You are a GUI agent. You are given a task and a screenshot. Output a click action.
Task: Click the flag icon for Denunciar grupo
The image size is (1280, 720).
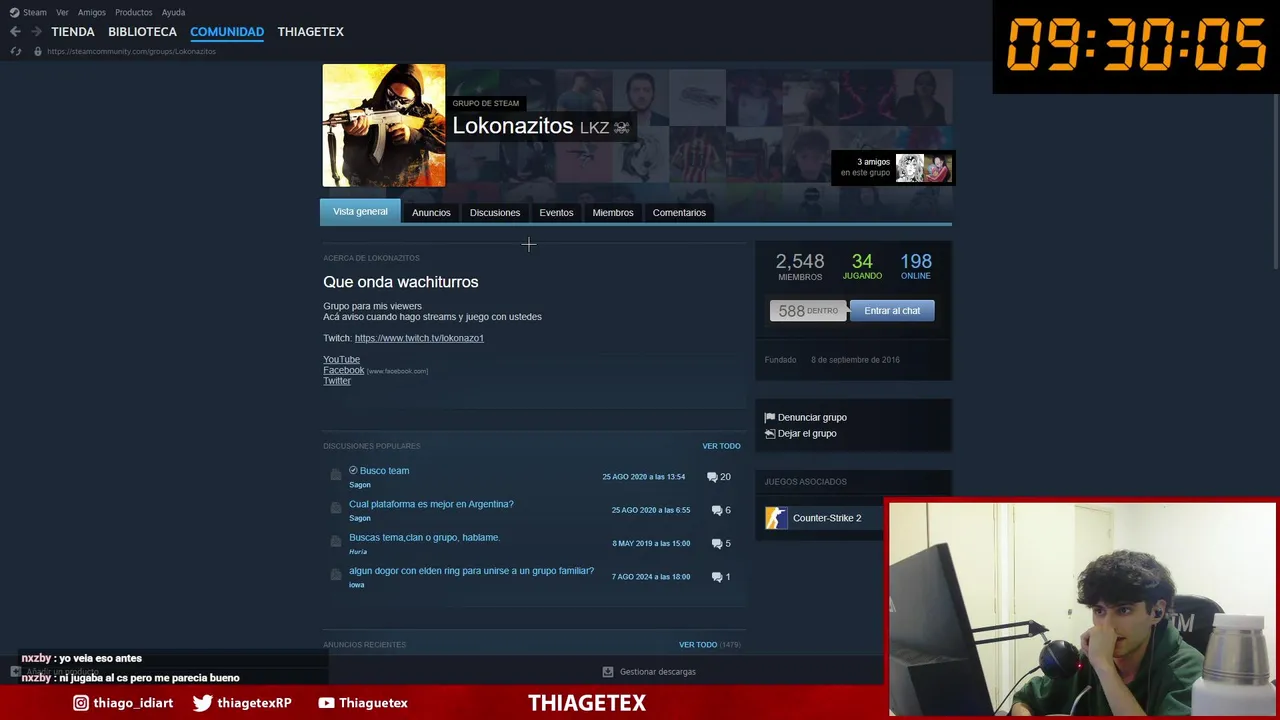[769, 417]
